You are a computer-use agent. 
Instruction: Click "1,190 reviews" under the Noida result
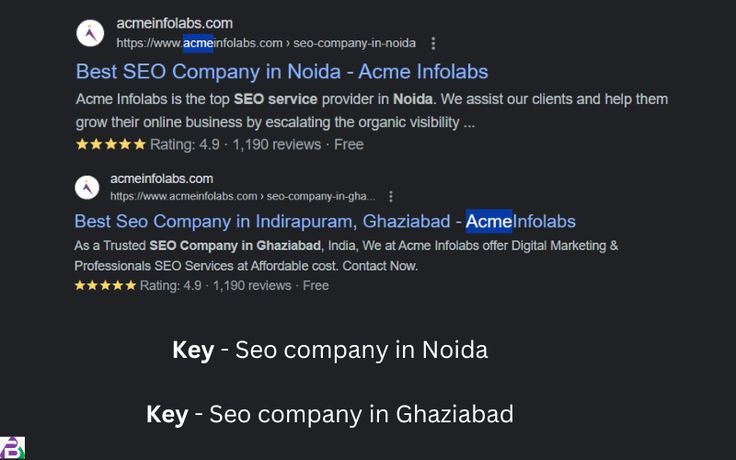click(x=276, y=144)
